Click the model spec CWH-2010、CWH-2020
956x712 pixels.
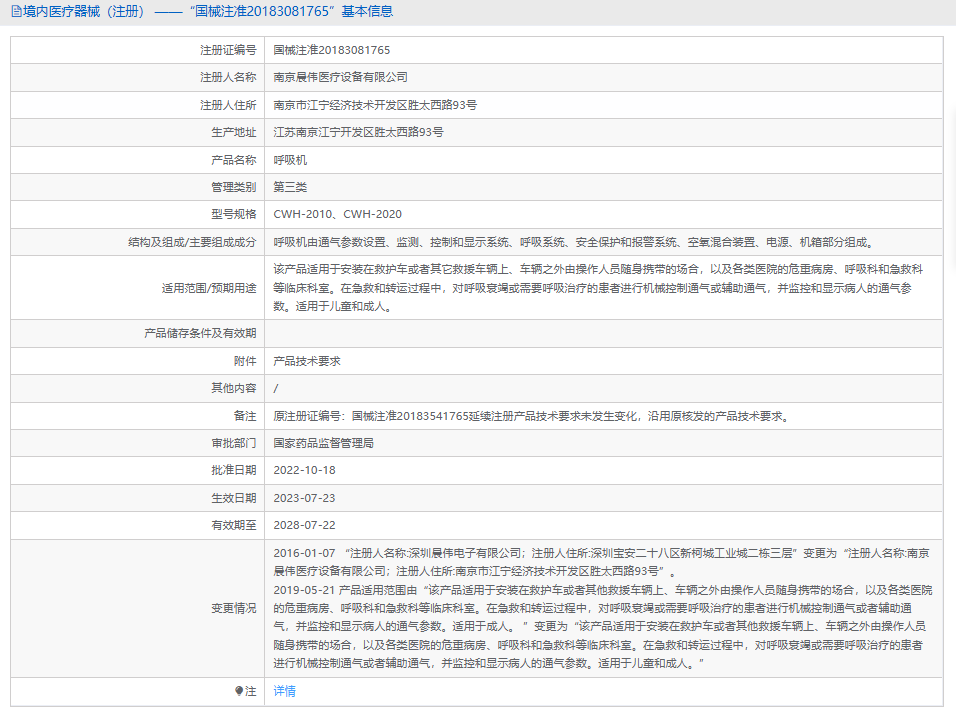click(338, 214)
